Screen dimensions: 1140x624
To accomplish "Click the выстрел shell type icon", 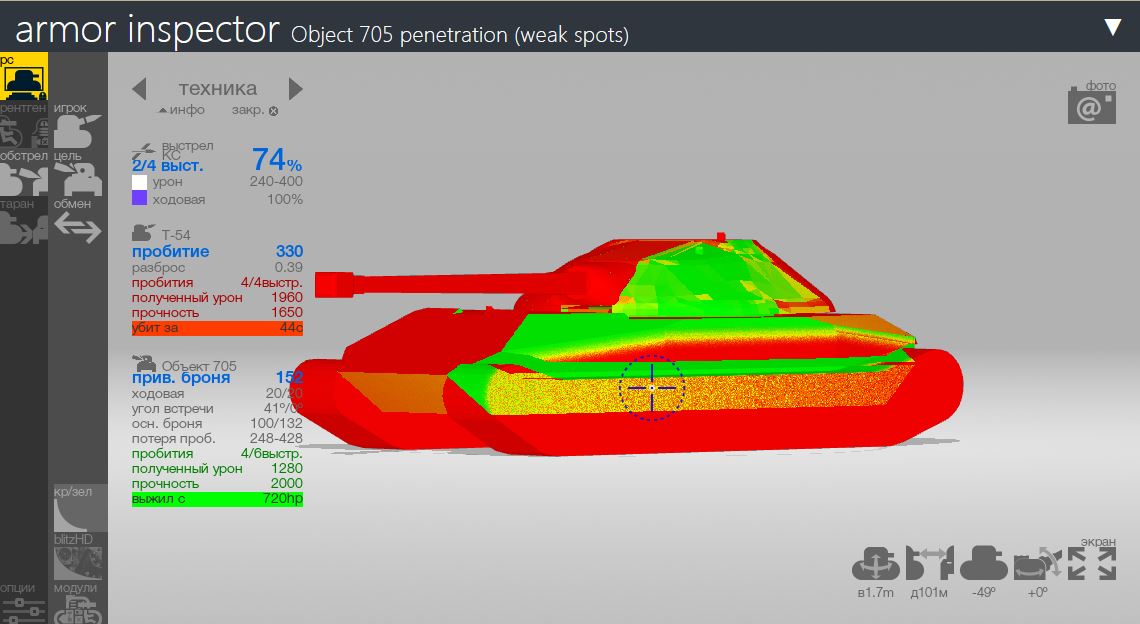I will [x=144, y=152].
